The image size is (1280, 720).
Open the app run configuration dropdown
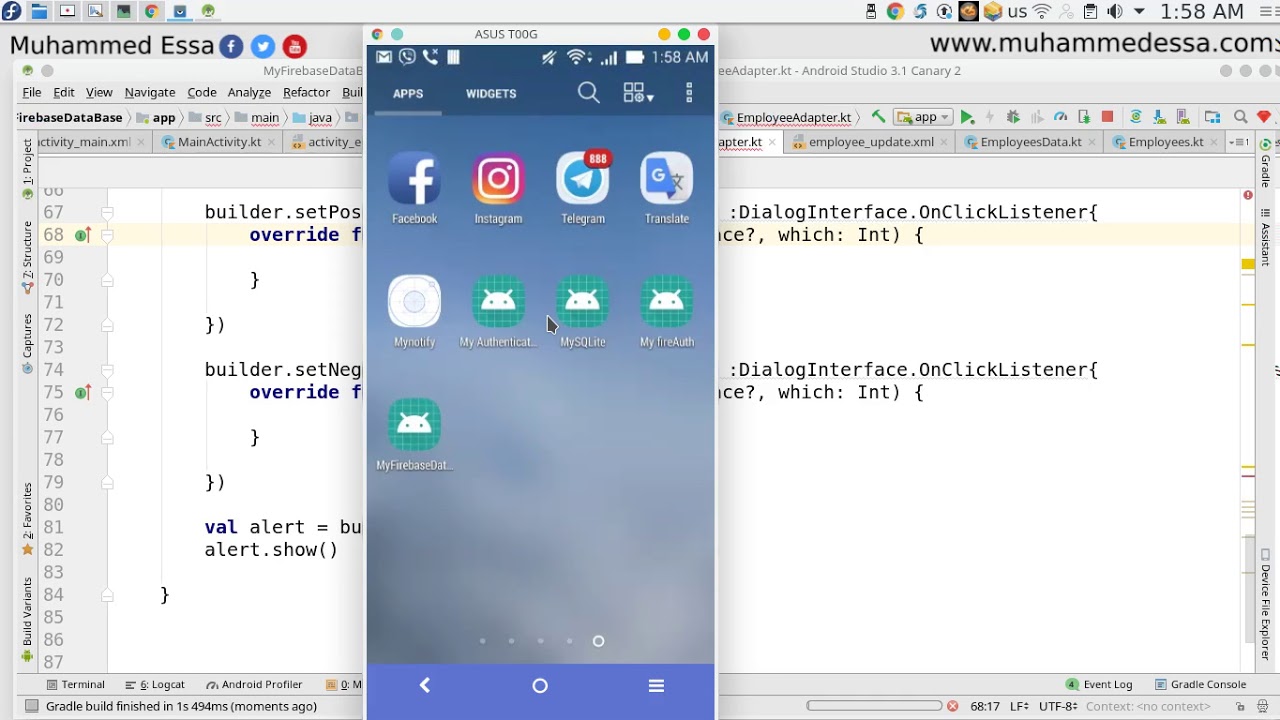click(x=923, y=117)
